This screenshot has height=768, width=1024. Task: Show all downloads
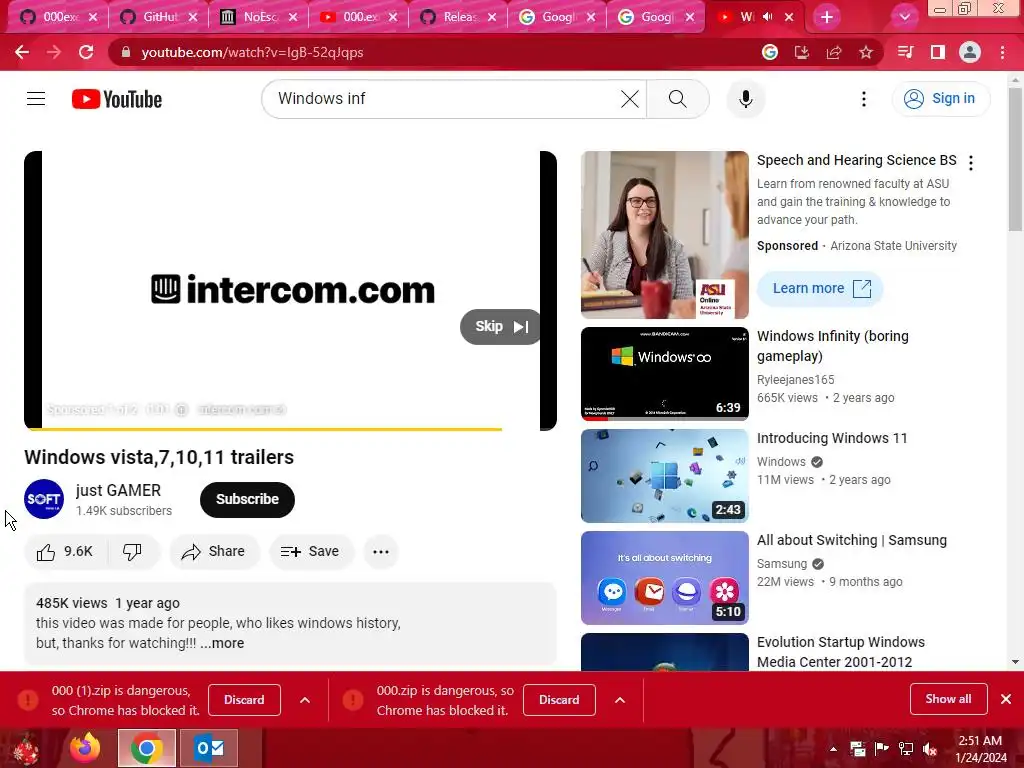coord(948,699)
